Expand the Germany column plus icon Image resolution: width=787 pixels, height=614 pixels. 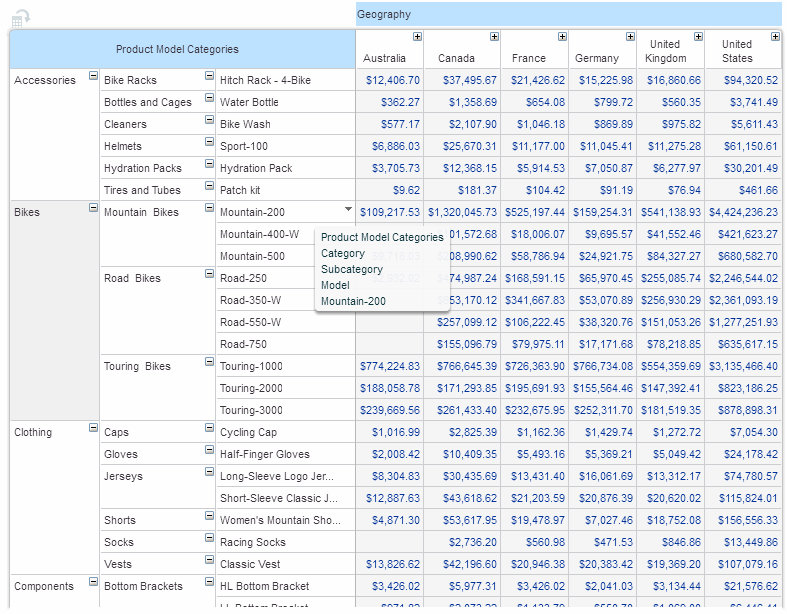pos(630,37)
